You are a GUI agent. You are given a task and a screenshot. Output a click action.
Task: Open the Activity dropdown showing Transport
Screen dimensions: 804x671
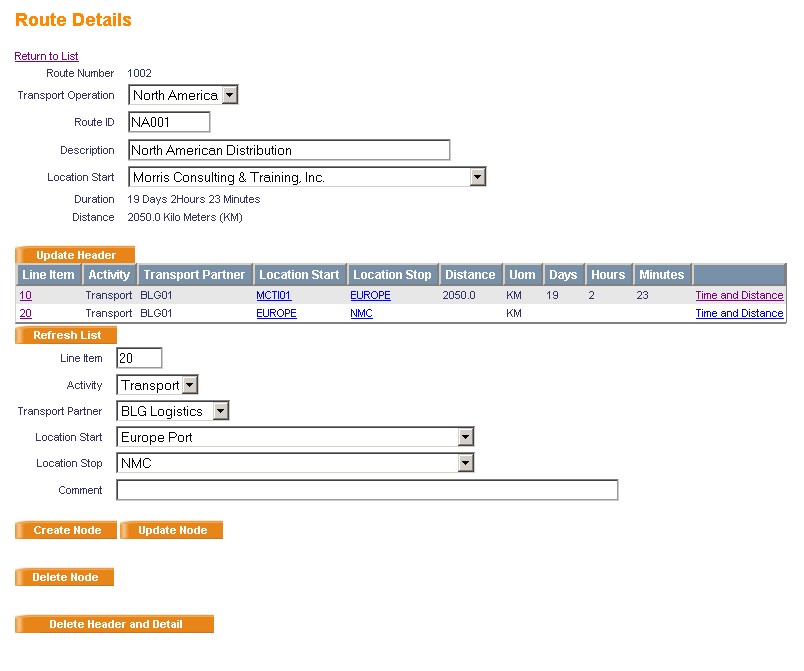[x=157, y=385]
